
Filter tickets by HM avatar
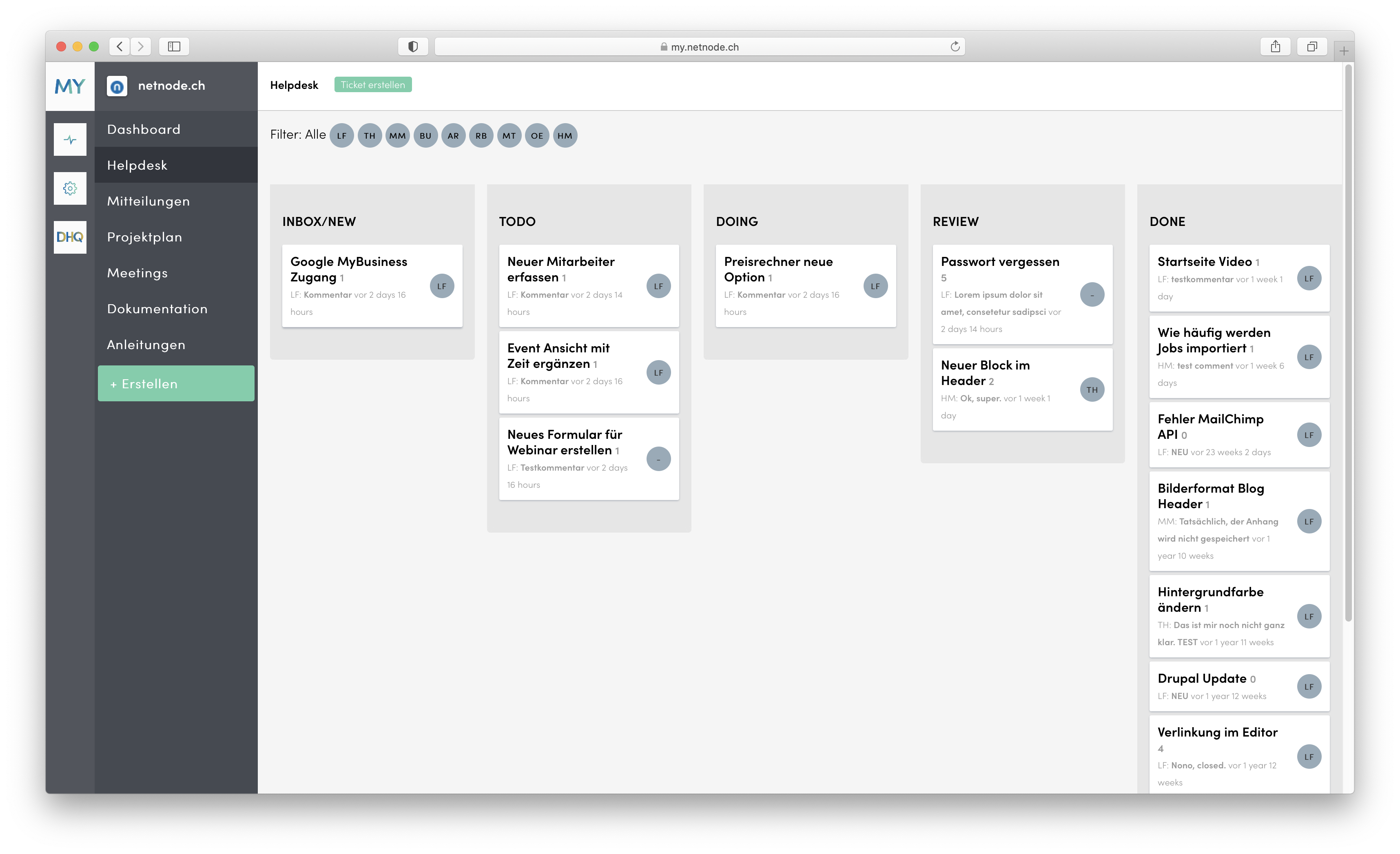(565, 136)
